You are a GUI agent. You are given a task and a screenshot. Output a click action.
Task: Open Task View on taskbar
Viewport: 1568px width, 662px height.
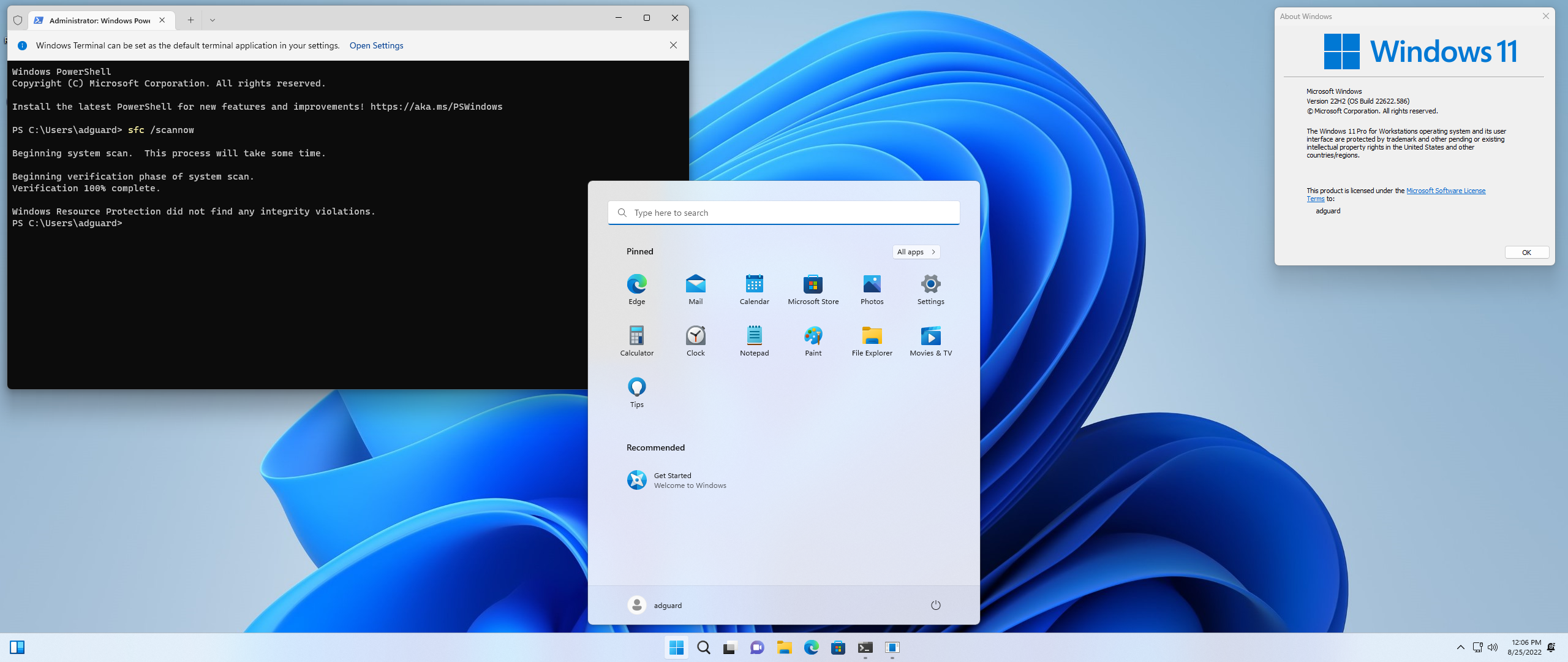pyautogui.click(x=730, y=647)
